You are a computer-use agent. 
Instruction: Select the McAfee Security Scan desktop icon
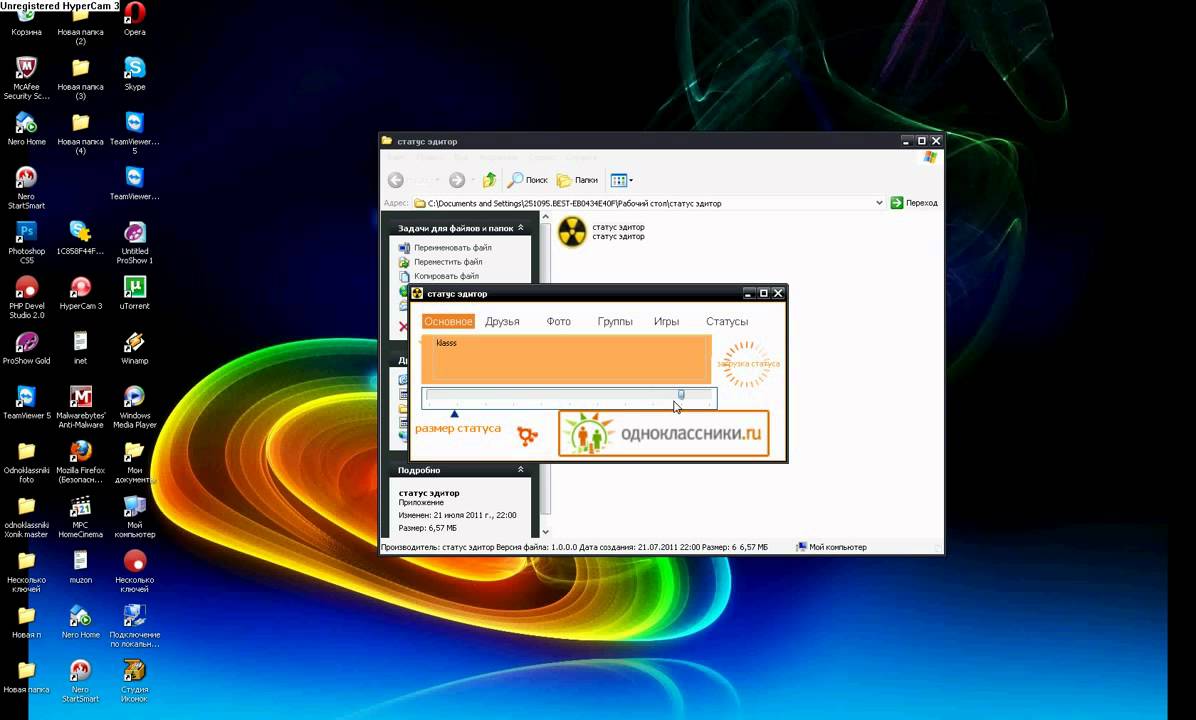pyautogui.click(x=26, y=79)
